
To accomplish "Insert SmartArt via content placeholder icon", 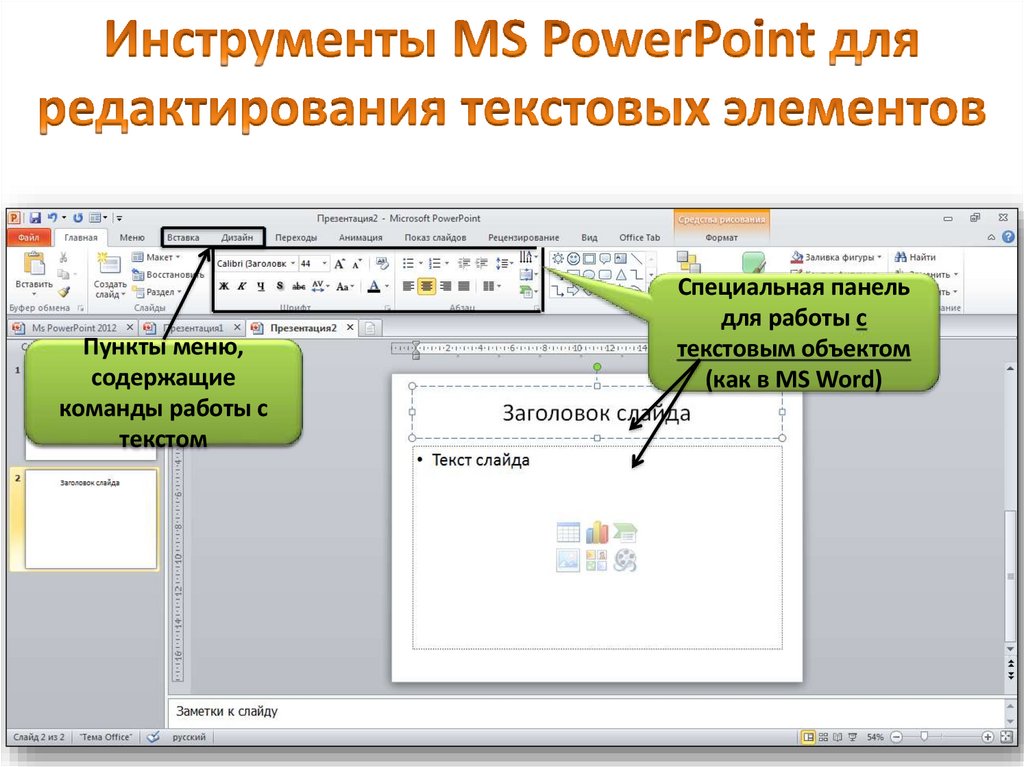I will pos(625,533).
